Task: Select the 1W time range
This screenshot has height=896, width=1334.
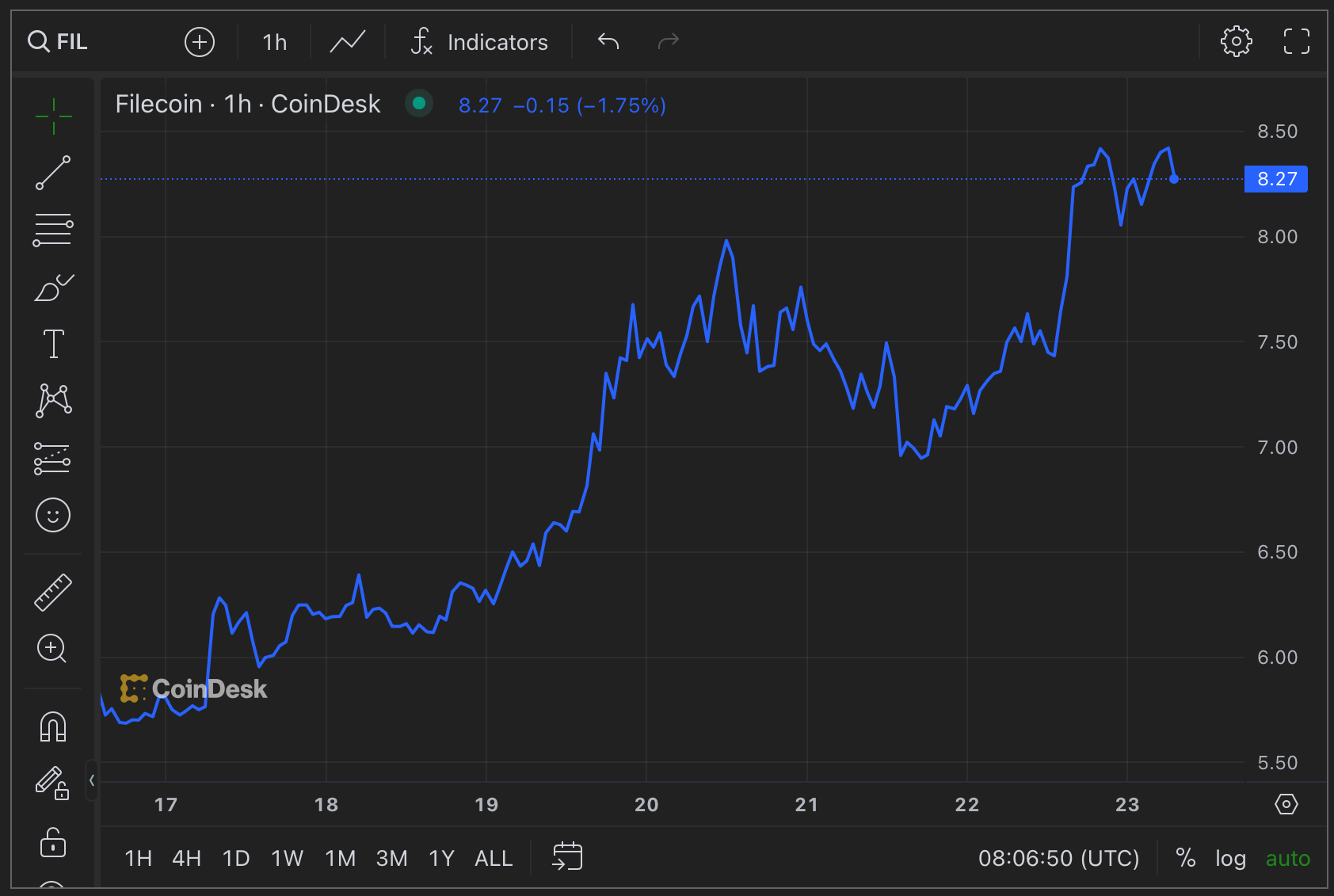Action: pos(287,858)
